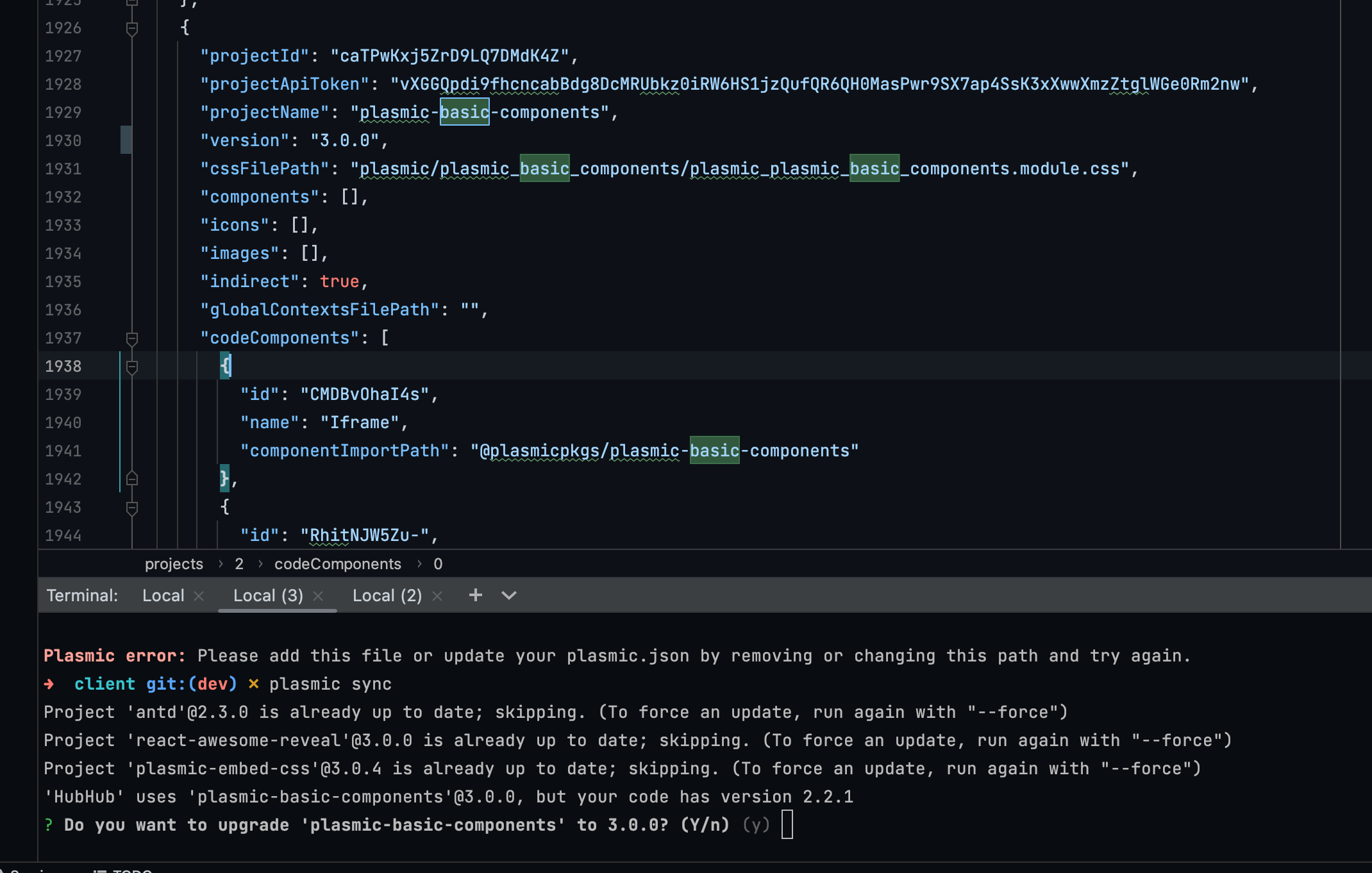Screen dimensions: 1372x873
Task: Close the Local (2) terminal tab
Action: [437, 596]
